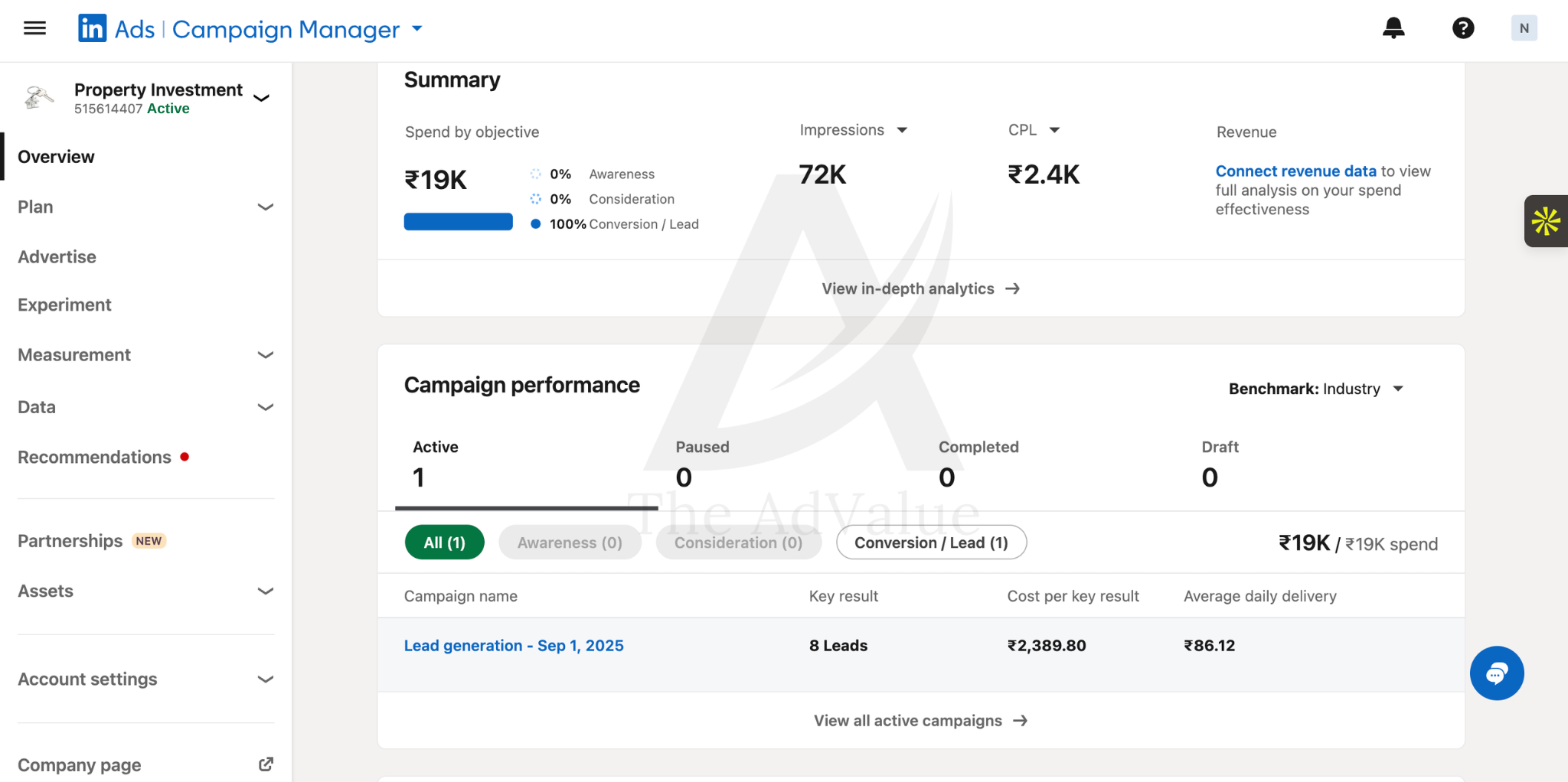The height and width of the screenshot is (782, 1568).
Task: Click the ₹19K / ₹19K spend text
Action: click(1358, 543)
